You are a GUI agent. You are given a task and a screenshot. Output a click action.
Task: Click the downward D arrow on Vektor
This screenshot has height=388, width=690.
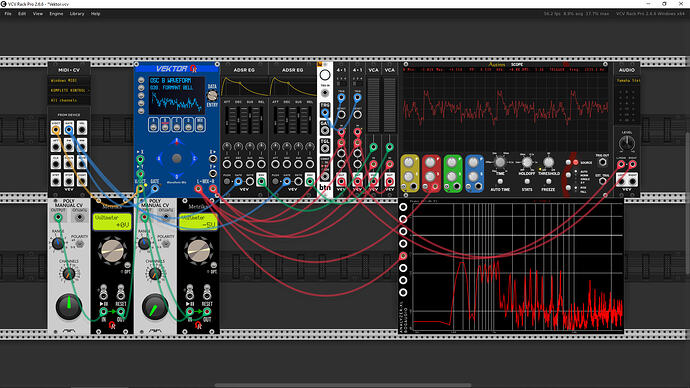(x=176, y=176)
